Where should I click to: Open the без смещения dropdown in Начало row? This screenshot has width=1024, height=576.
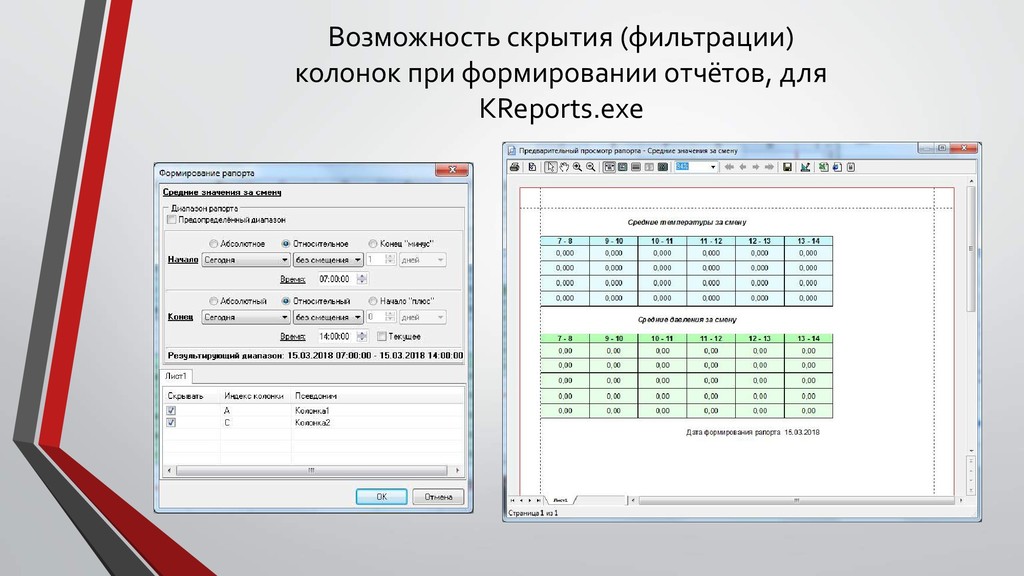pyautogui.click(x=328, y=260)
